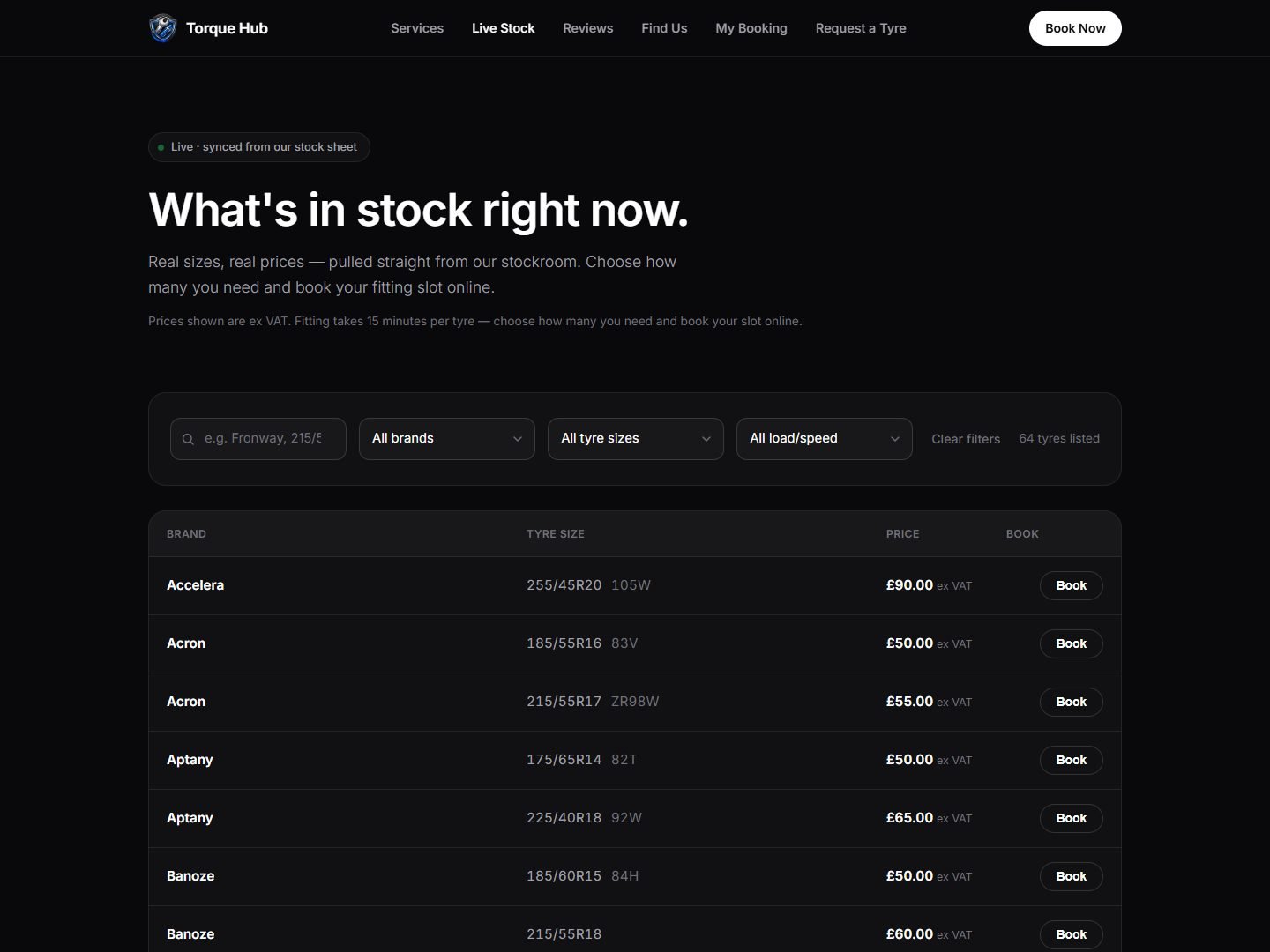Book the Banoze 185/60R15 tyre
Viewport: 1270px width, 952px height.
tap(1072, 876)
